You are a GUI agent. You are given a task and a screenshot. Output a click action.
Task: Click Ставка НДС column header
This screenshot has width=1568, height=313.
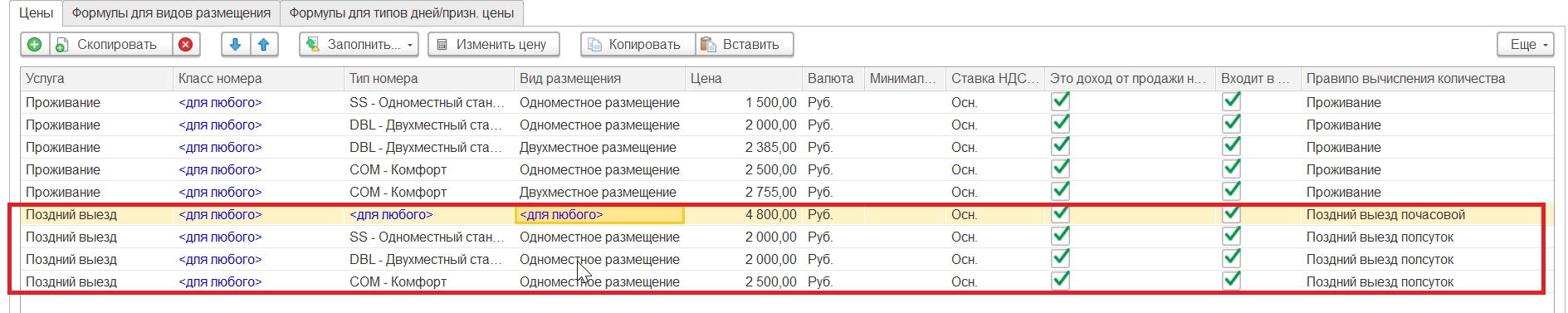click(x=994, y=78)
